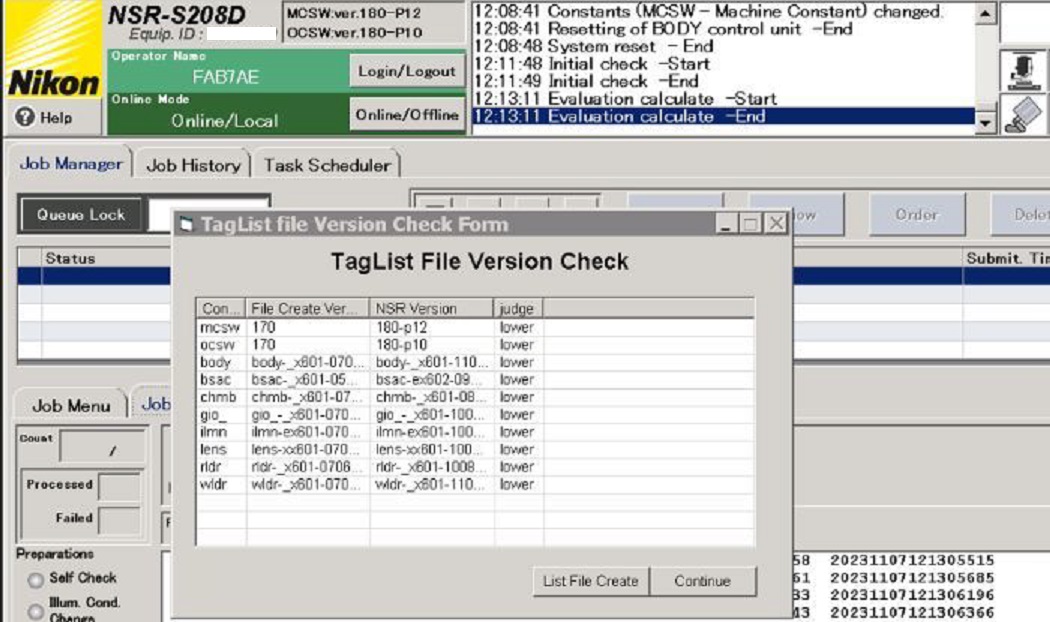Click List File Create button
This screenshot has height=622, width=1050.
click(591, 581)
